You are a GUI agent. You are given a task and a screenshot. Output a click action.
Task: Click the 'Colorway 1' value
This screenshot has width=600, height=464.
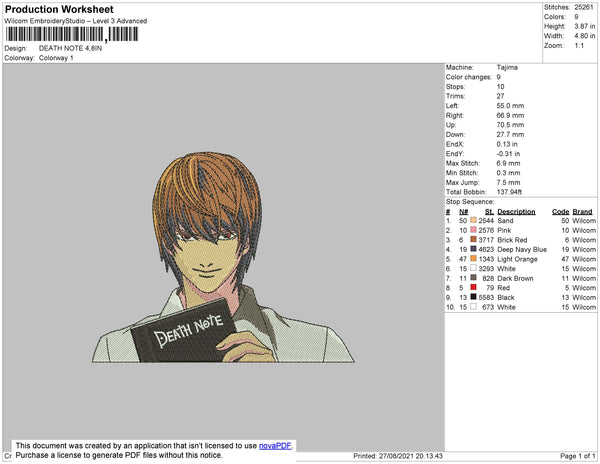tap(56, 58)
